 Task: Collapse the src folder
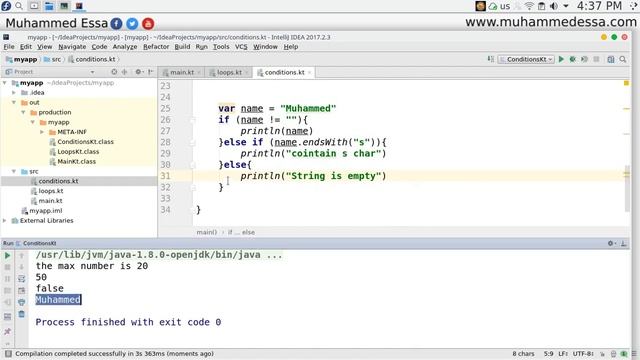(14, 171)
